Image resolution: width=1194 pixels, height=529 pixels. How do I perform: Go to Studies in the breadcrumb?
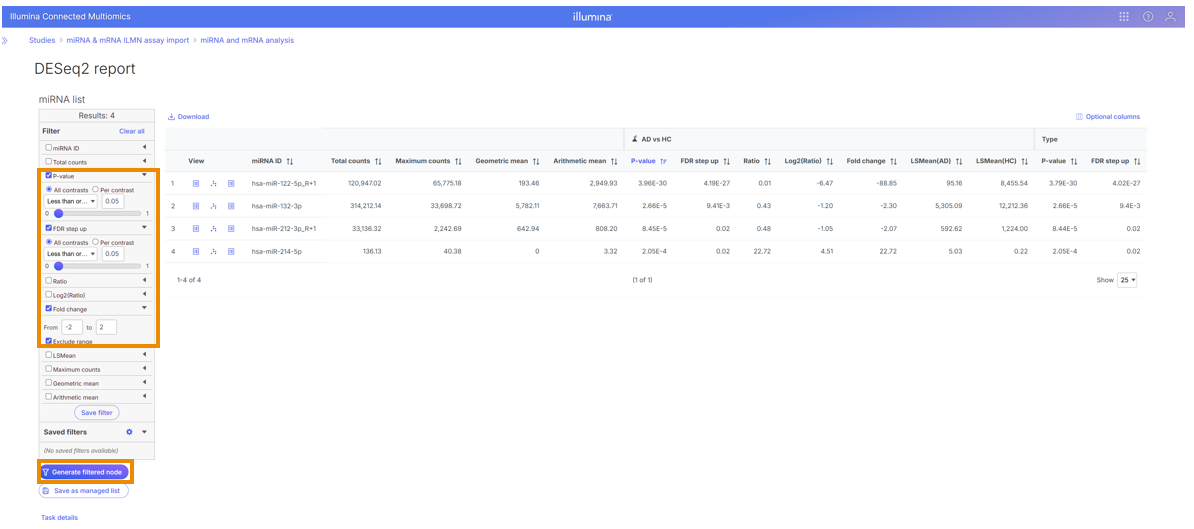point(42,41)
